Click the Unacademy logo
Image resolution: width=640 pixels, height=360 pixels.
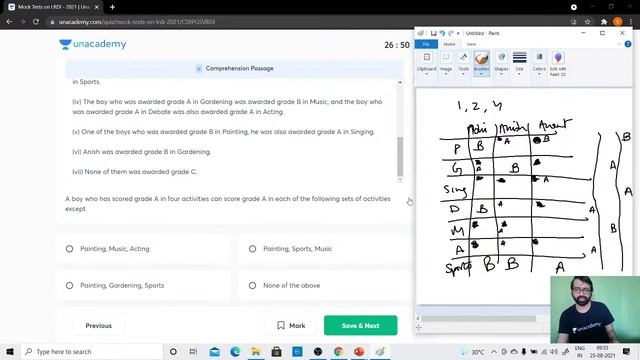coord(93,44)
